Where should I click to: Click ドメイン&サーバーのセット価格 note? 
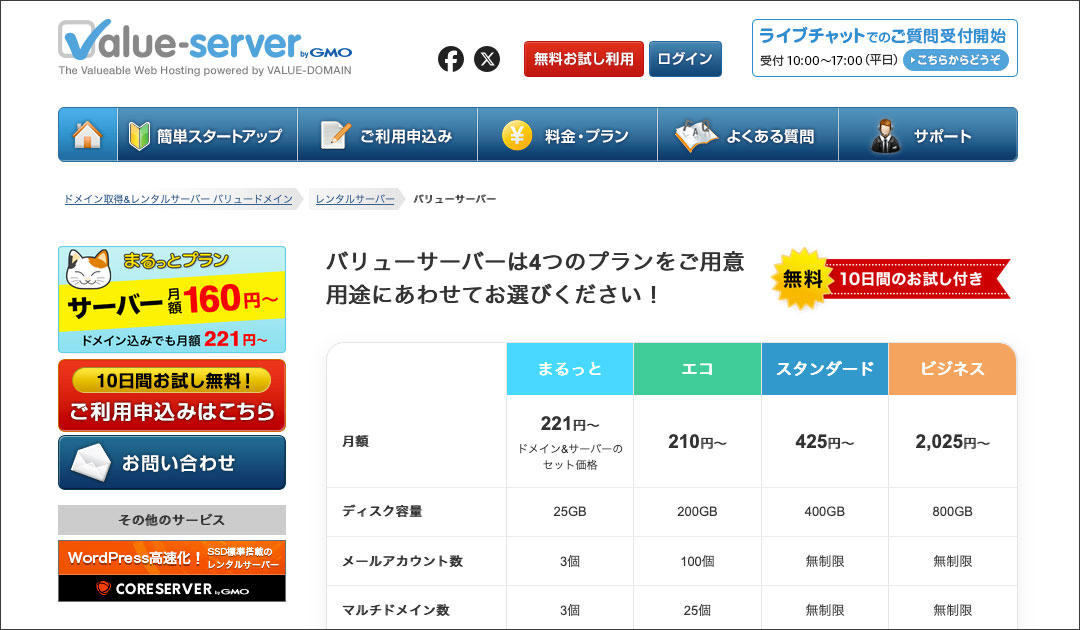point(570,456)
